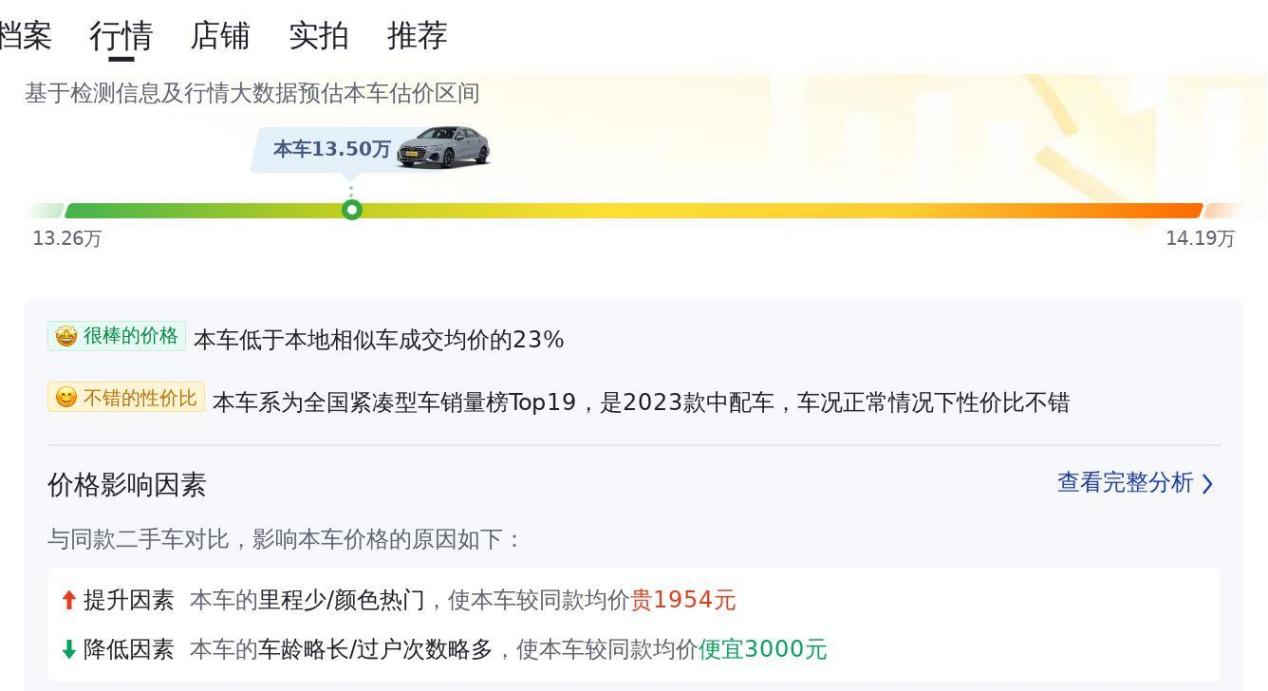Open 查看完整分析 link
Image resolution: width=1268 pixels, height=691 pixels.
click(x=1125, y=483)
